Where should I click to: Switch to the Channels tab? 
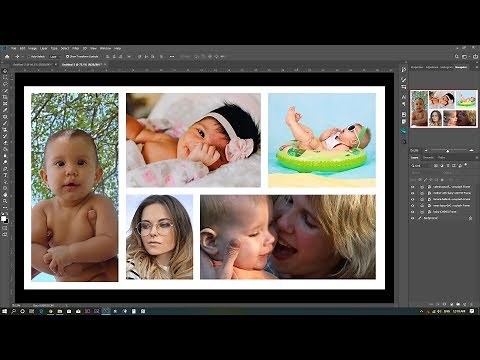[x=428, y=157]
